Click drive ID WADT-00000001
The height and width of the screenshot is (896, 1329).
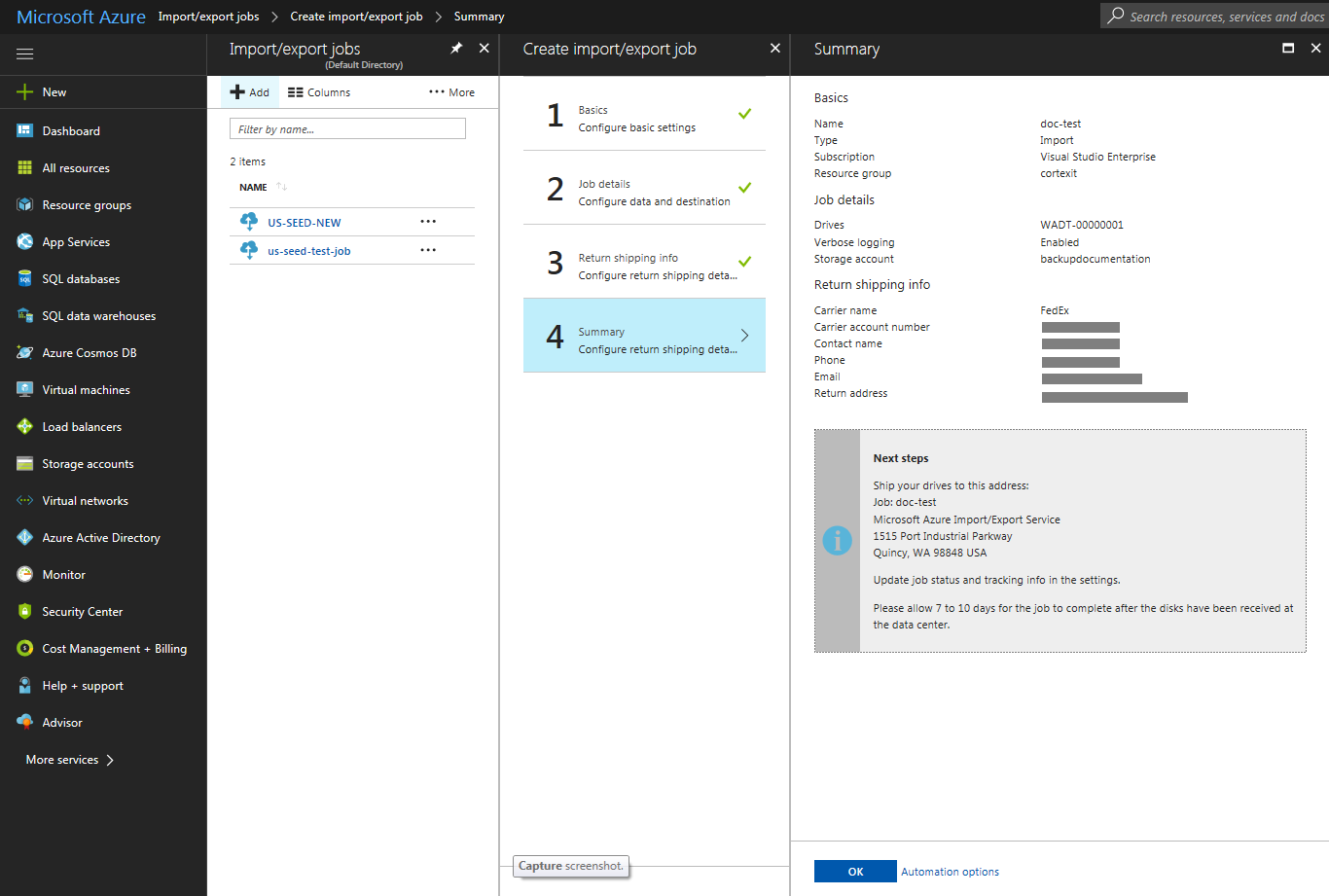[x=1082, y=225]
